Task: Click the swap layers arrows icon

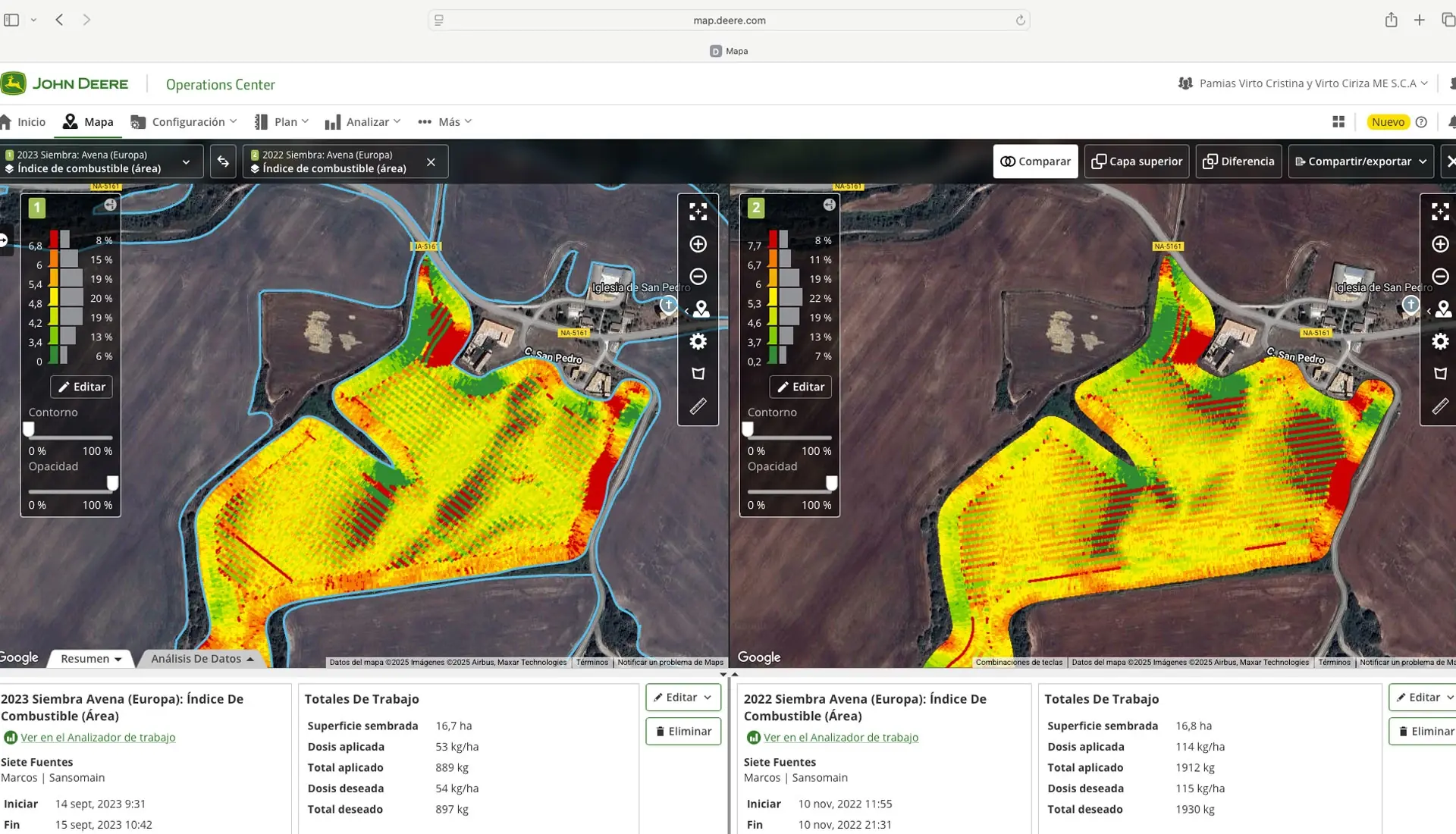Action: click(223, 161)
